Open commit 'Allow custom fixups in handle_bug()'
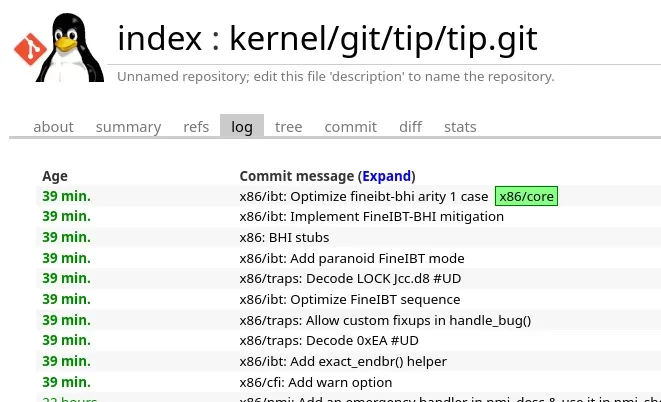Screen dimensions: 661x402 coord(385,320)
